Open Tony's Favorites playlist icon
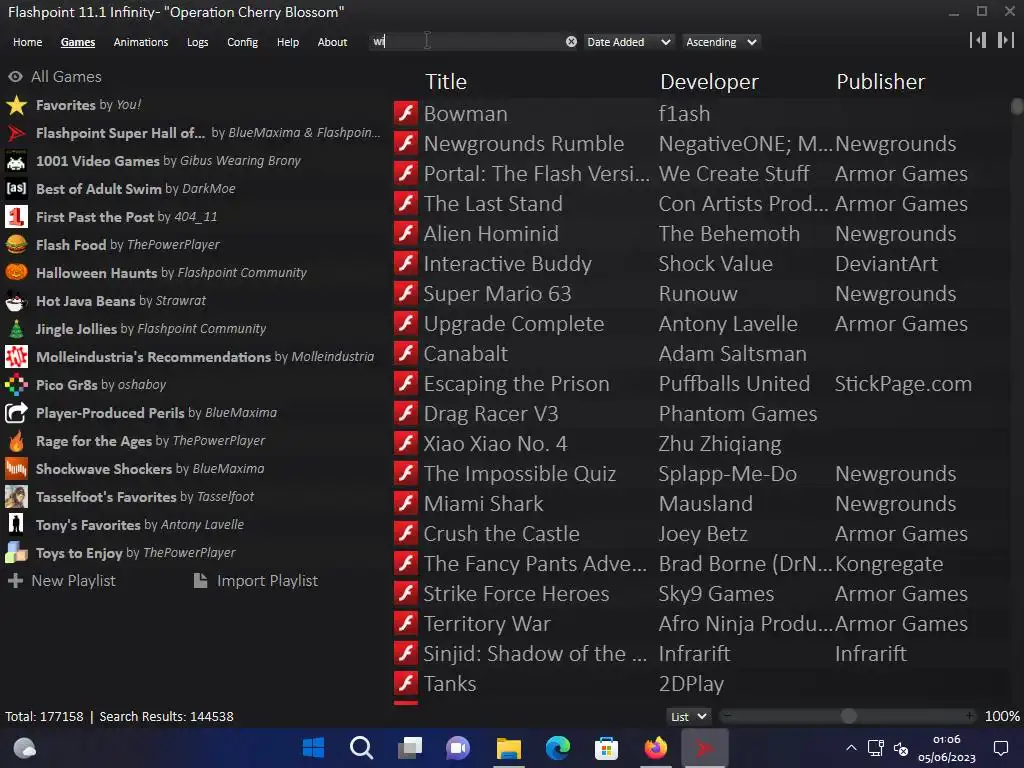The height and width of the screenshot is (768, 1024). pos(16,525)
